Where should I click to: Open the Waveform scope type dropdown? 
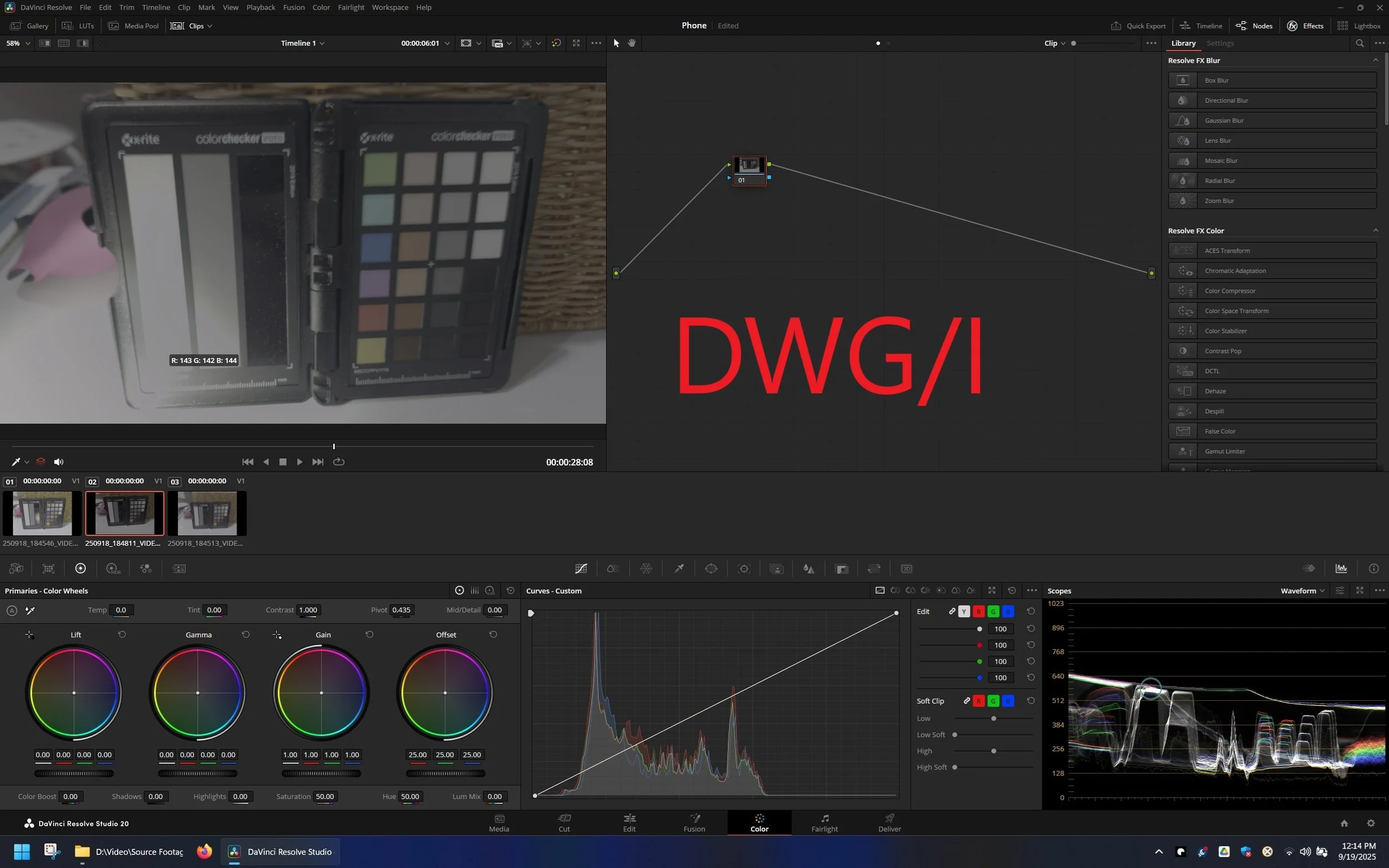pos(1302,591)
